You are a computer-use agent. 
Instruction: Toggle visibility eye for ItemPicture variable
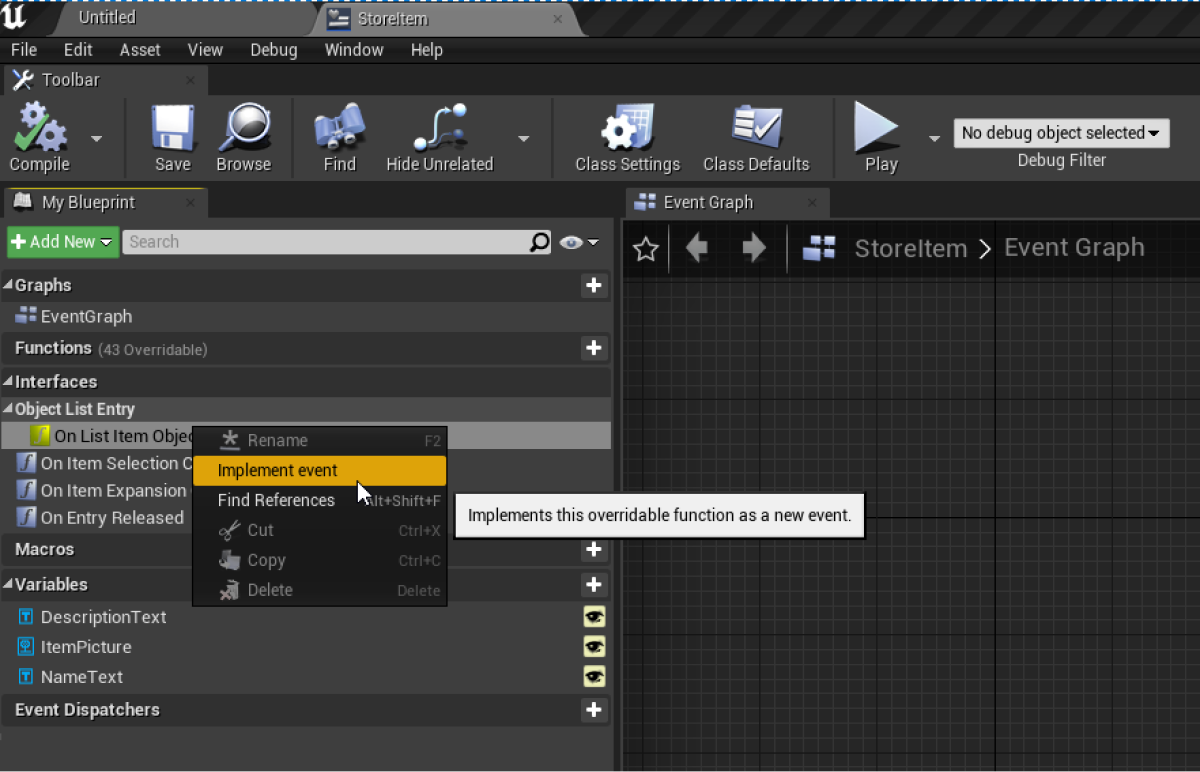pos(594,647)
